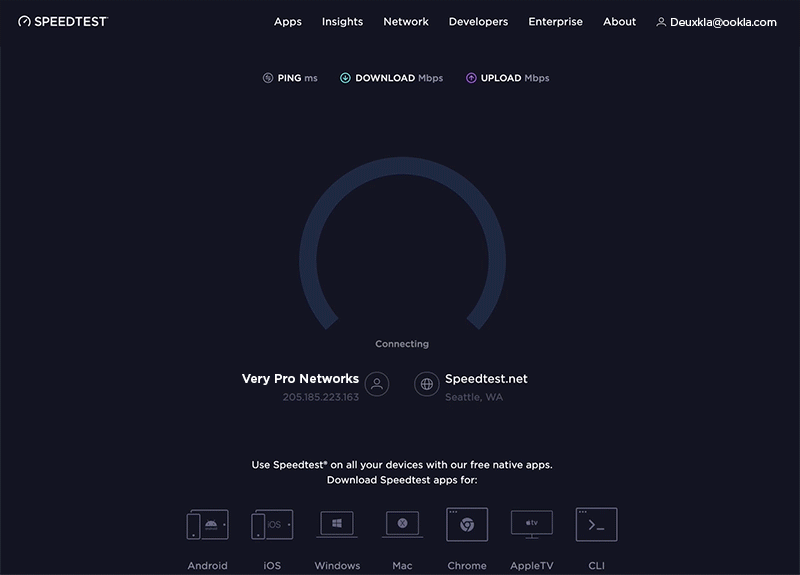Image resolution: width=800 pixels, height=575 pixels.
Task: Click the download arrow icon
Action: coord(345,78)
